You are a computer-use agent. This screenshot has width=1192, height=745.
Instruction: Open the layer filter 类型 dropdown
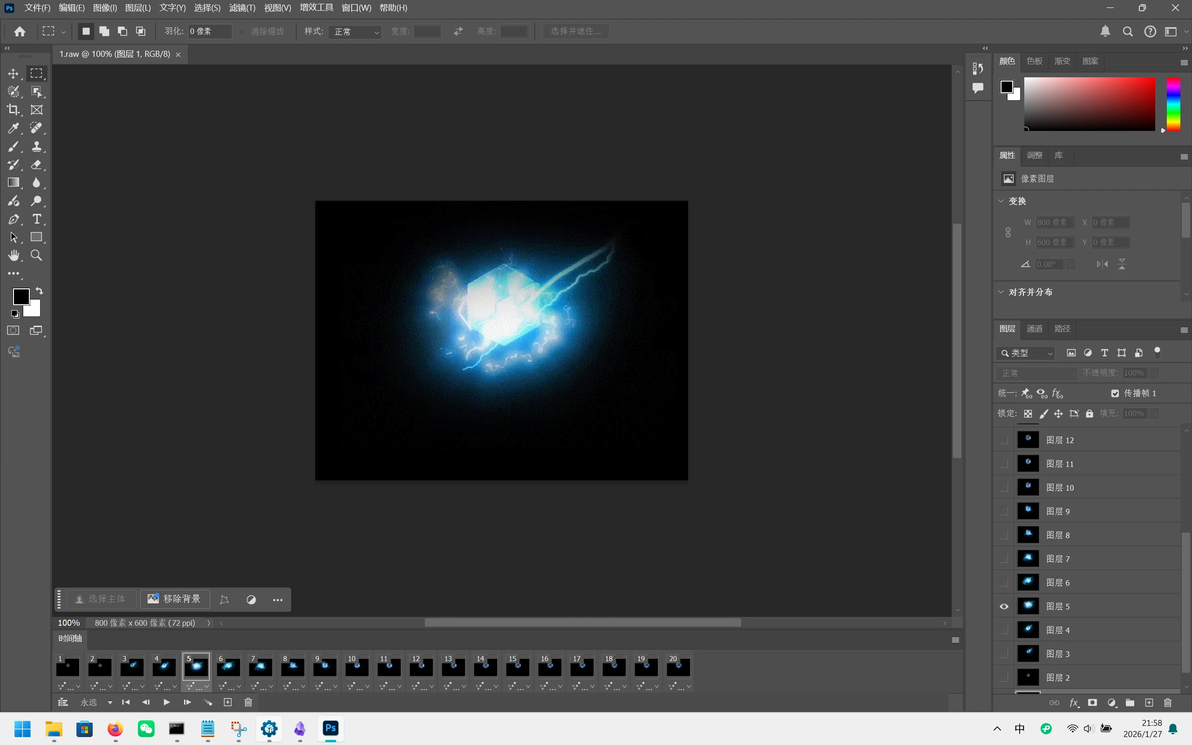point(1026,353)
